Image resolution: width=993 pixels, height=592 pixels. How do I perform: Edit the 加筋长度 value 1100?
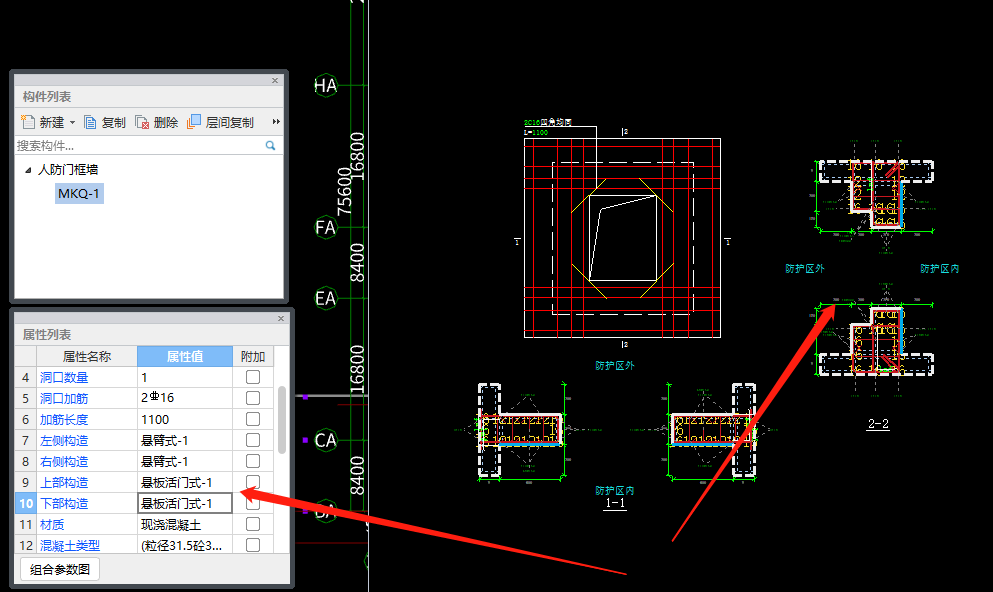coord(185,419)
